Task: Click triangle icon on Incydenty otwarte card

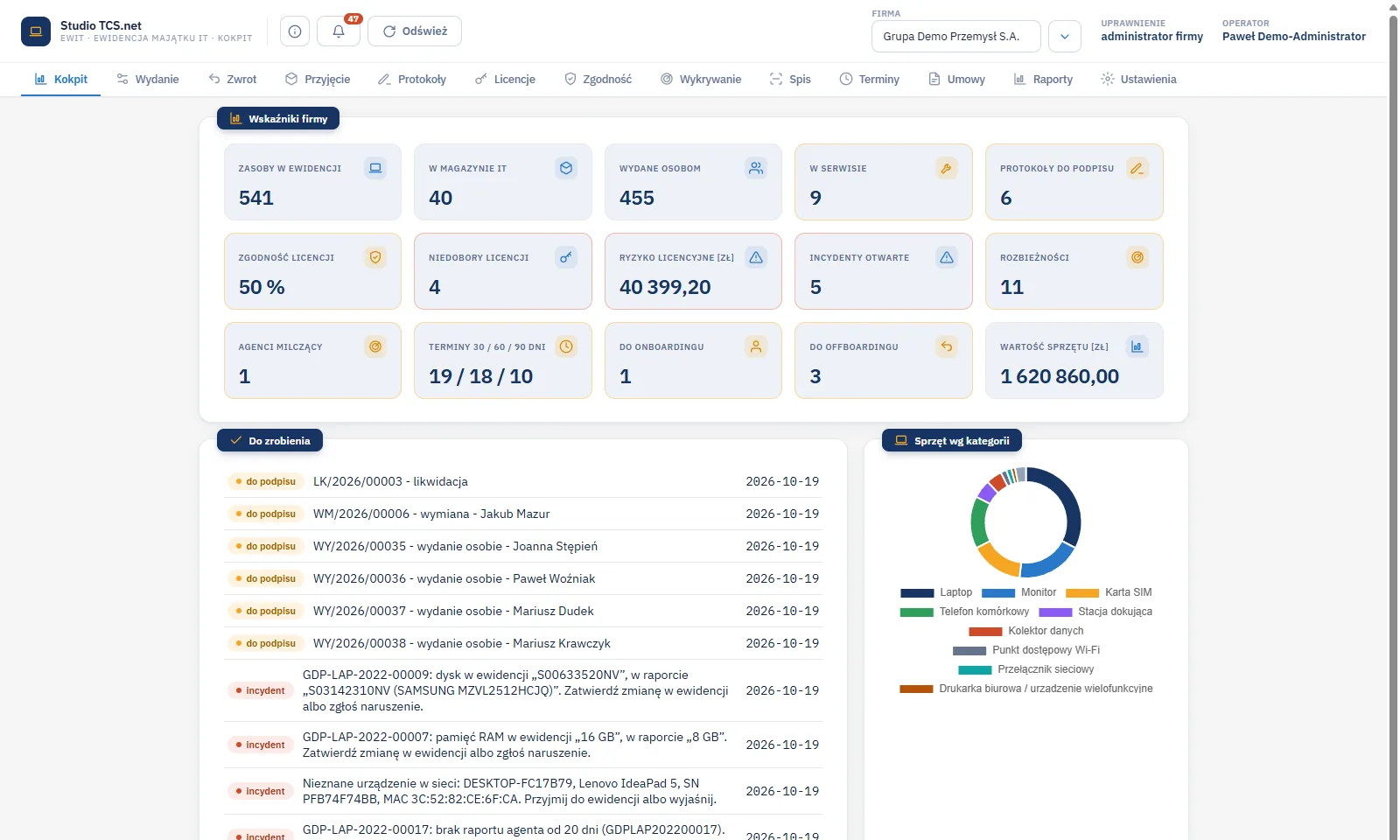Action: [947, 257]
